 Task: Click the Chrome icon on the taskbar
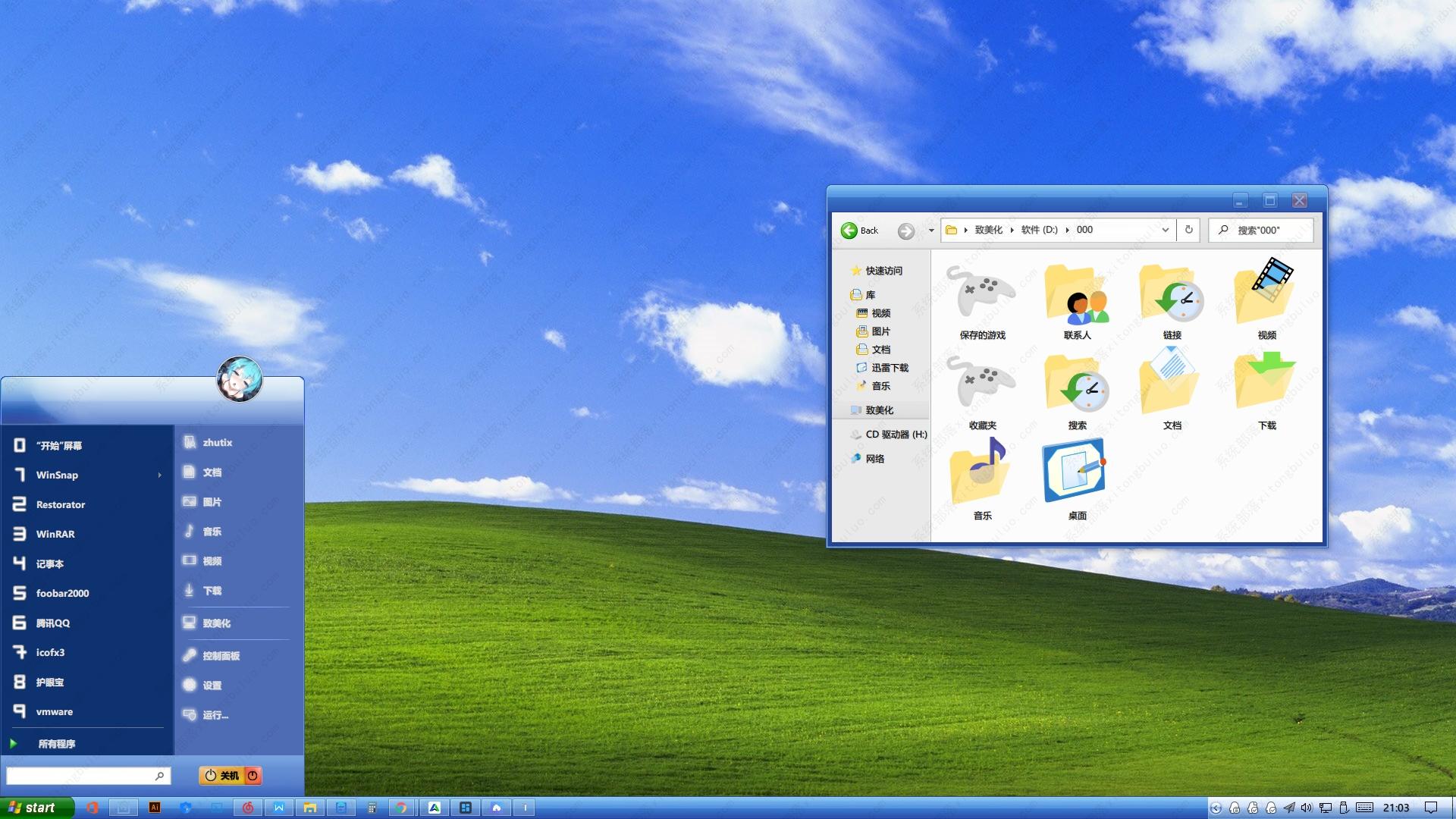(x=401, y=808)
